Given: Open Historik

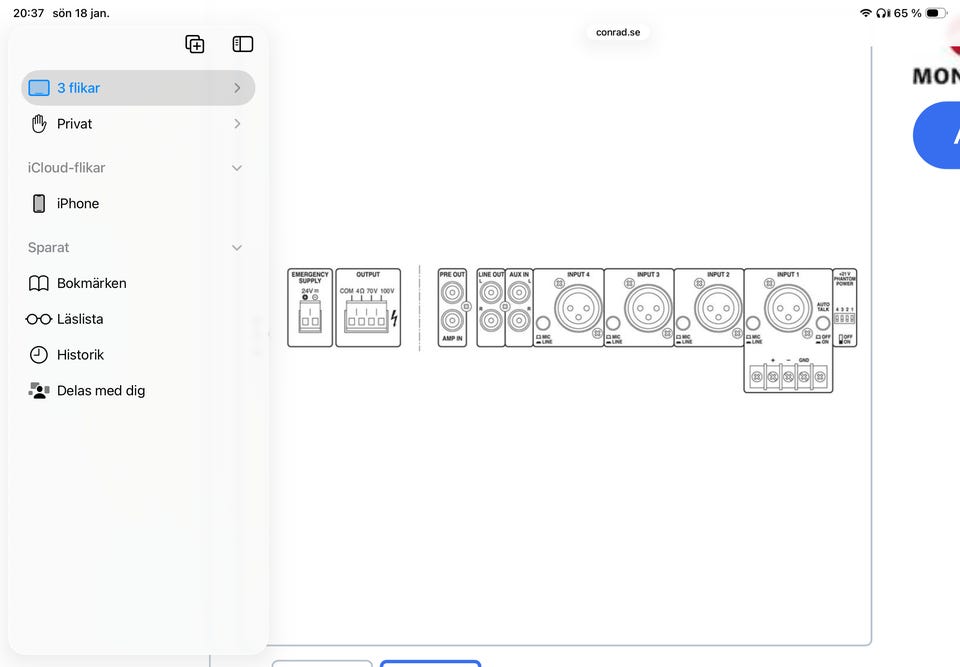Looking at the screenshot, I should click(138, 355).
